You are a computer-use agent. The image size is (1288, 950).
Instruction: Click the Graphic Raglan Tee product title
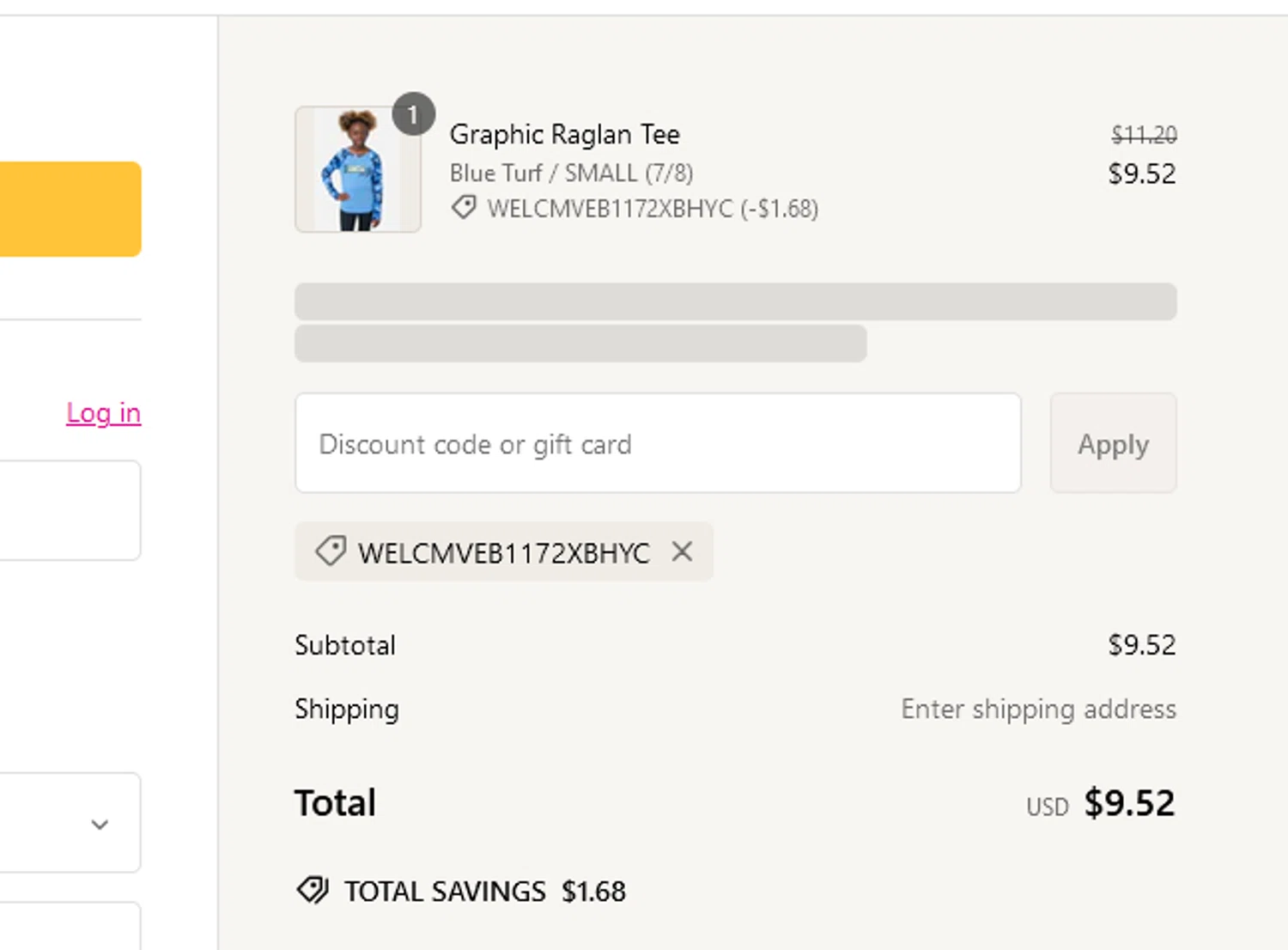(x=564, y=134)
